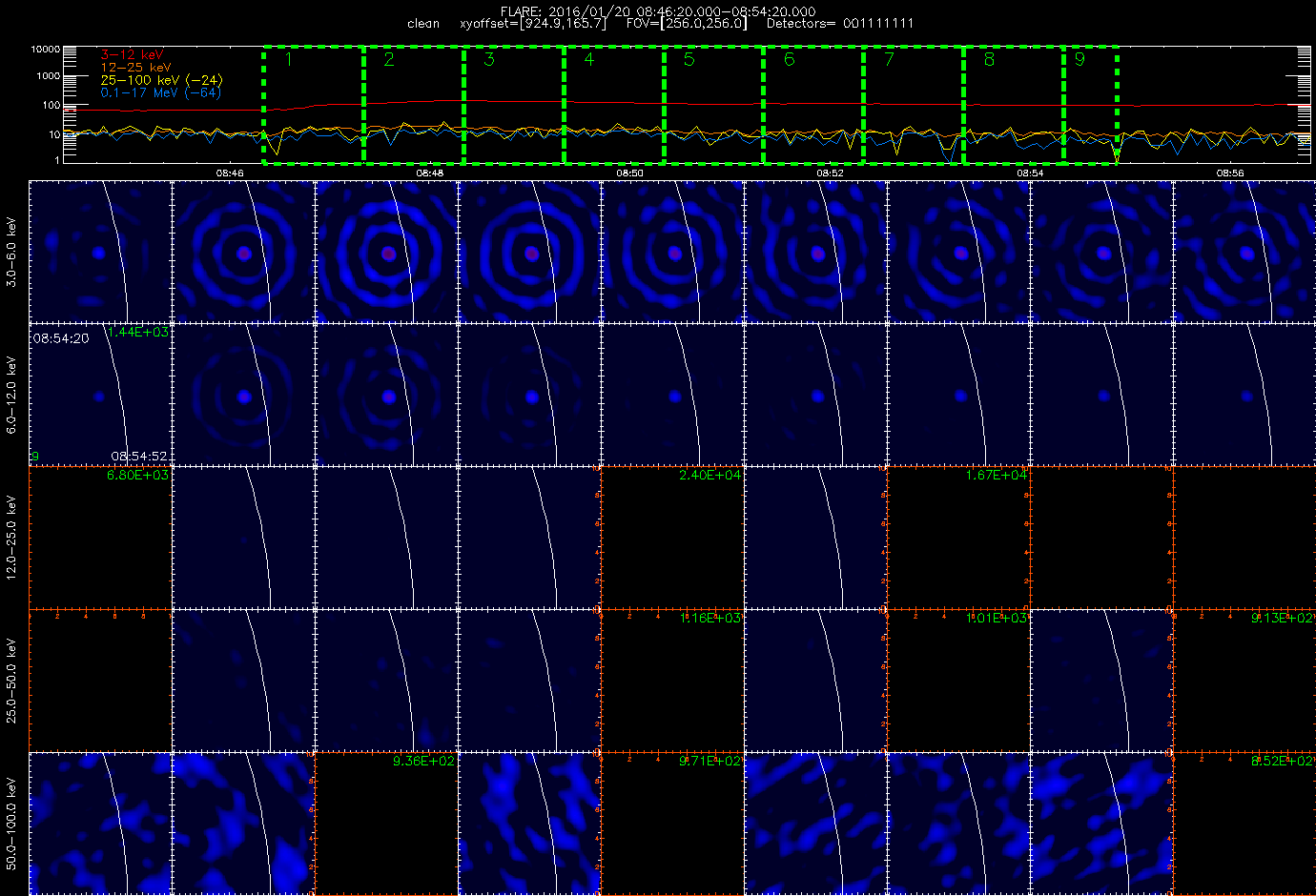Click the green 1.44E+03 value

click(x=138, y=332)
